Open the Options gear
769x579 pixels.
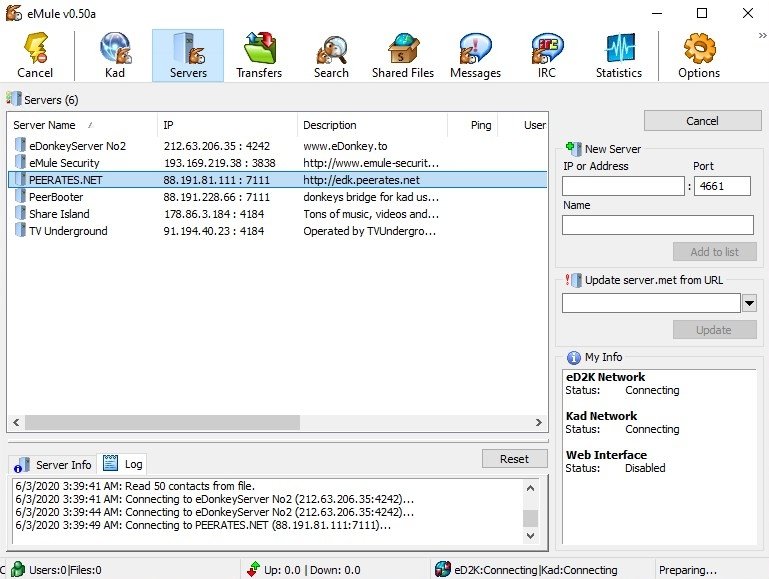tap(699, 54)
